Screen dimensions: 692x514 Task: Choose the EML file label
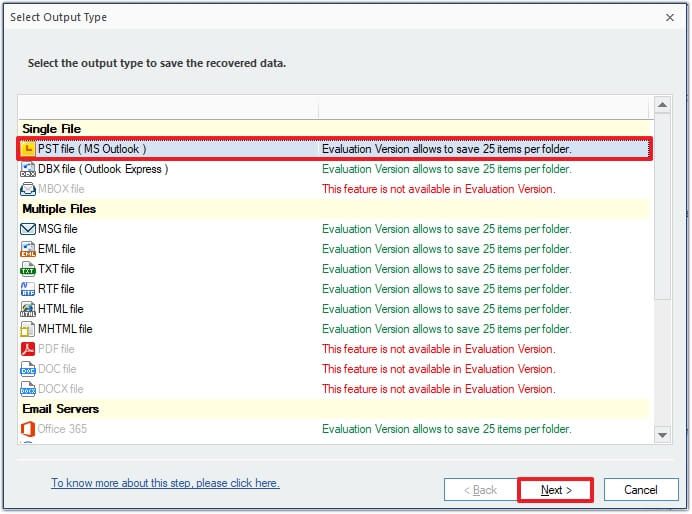pyautogui.click(x=56, y=249)
